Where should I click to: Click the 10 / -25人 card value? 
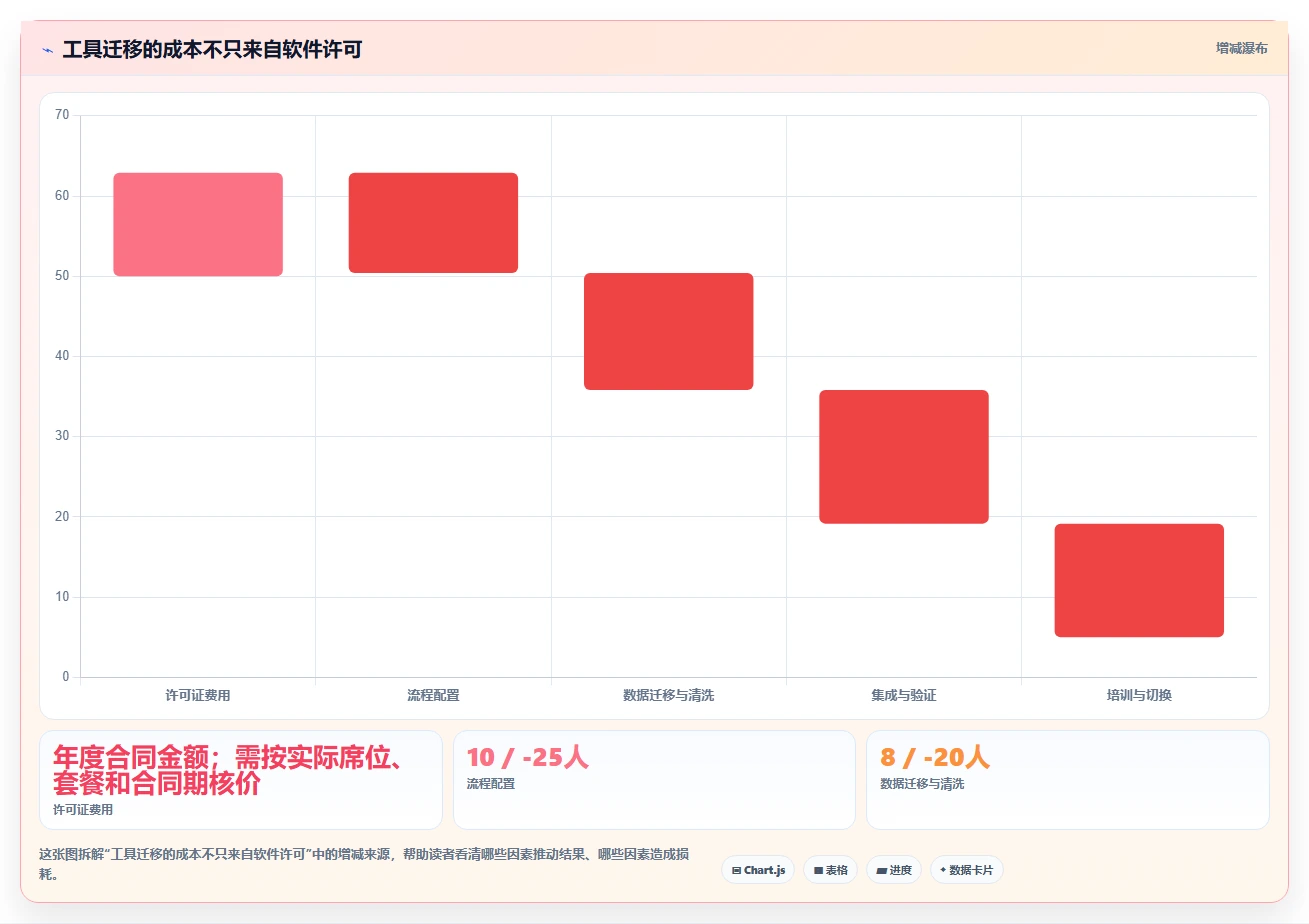pyautogui.click(x=528, y=758)
